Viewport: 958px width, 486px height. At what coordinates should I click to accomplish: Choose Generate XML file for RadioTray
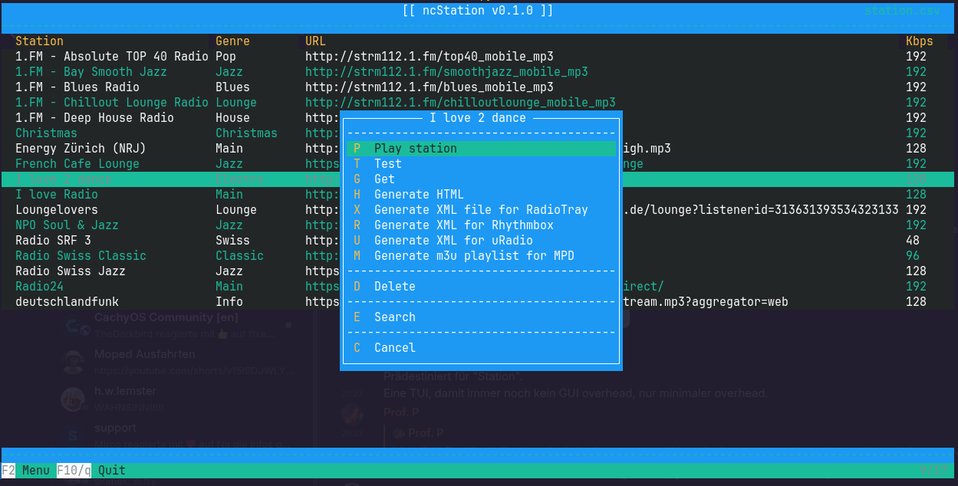(480, 210)
